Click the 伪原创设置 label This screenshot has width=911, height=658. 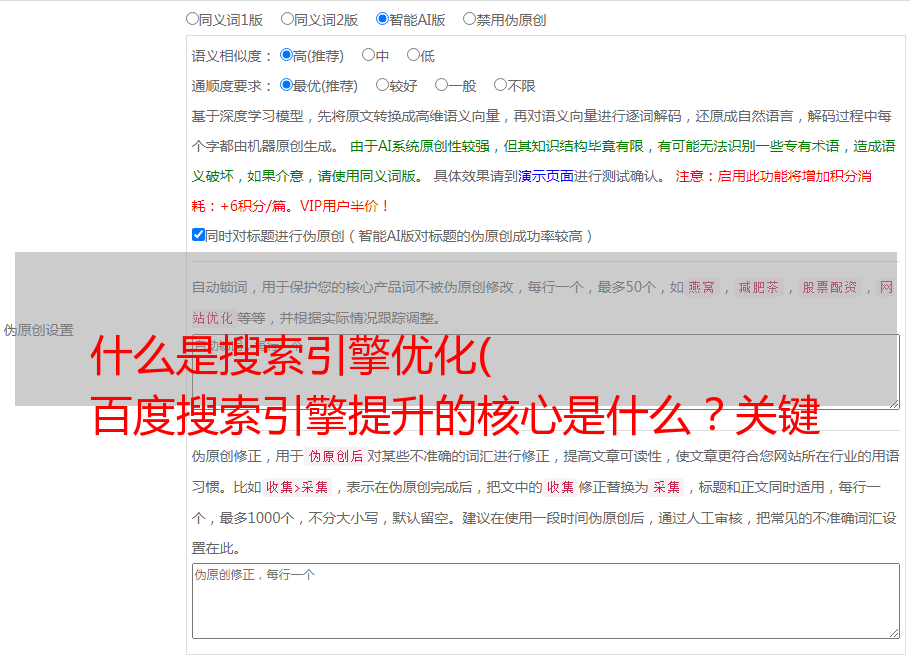(38, 330)
